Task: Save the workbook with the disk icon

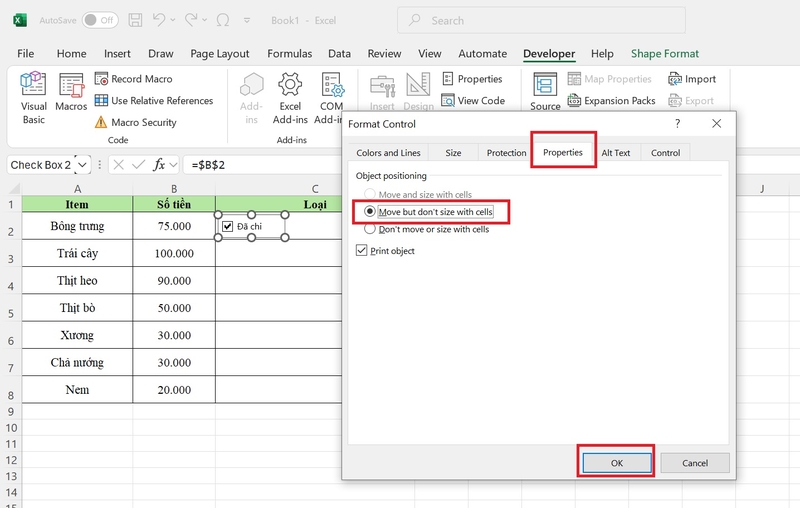Action: (135, 20)
